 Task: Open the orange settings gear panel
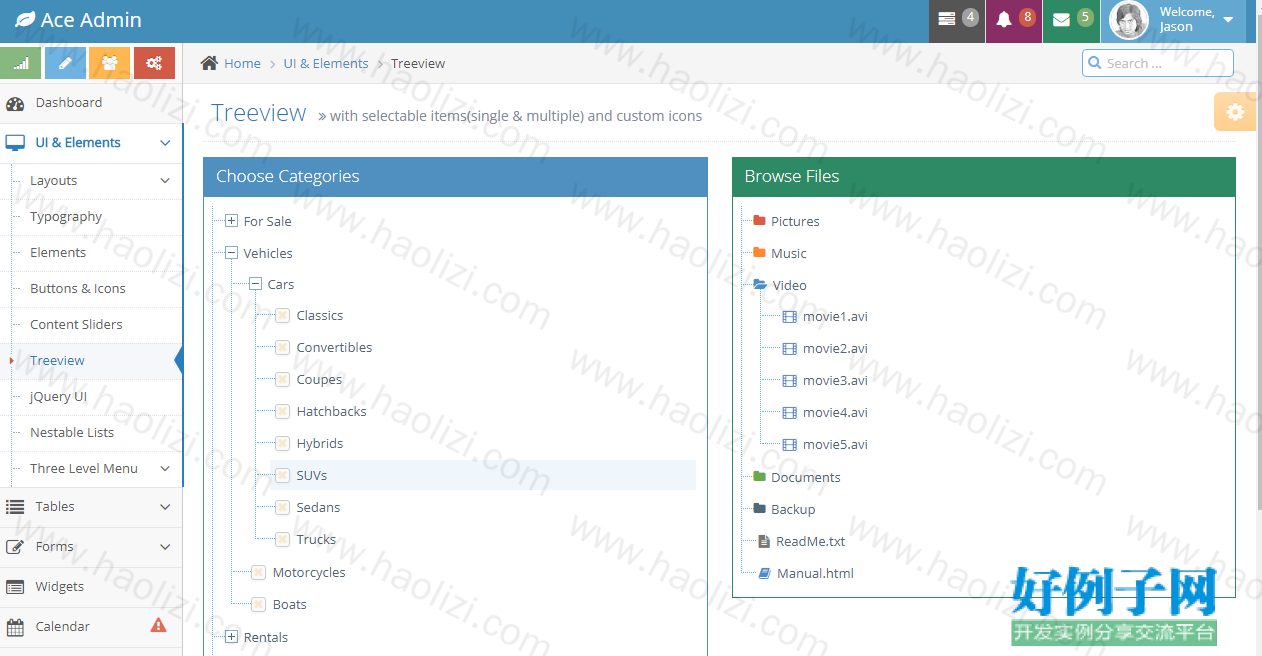pyautogui.click(x=1235, y=112)
